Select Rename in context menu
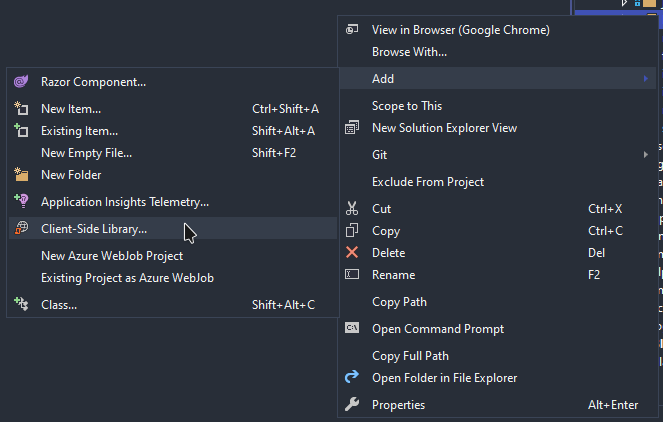The image size is (663, 422). [x=498, y=274]
